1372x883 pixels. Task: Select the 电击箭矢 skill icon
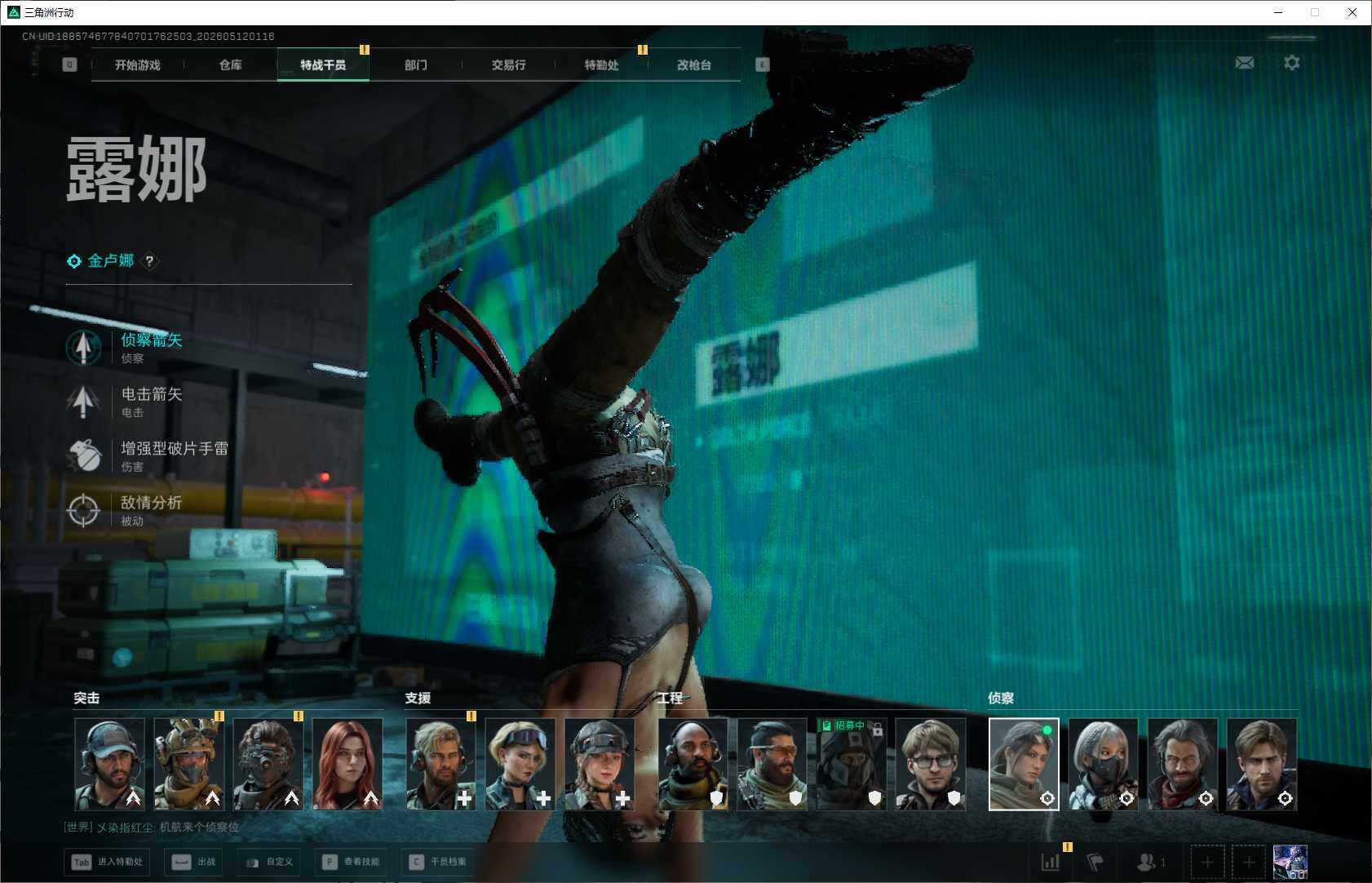[x=83, y=402]
